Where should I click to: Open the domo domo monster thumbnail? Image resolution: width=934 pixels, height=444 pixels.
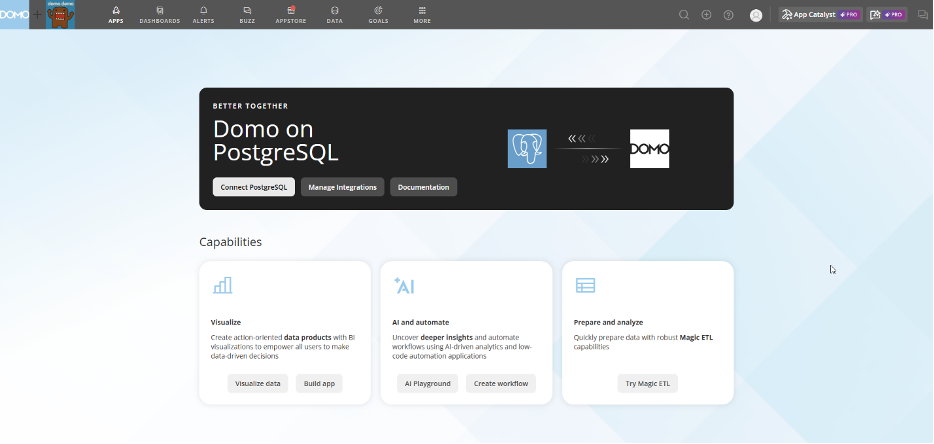(61, 14)
